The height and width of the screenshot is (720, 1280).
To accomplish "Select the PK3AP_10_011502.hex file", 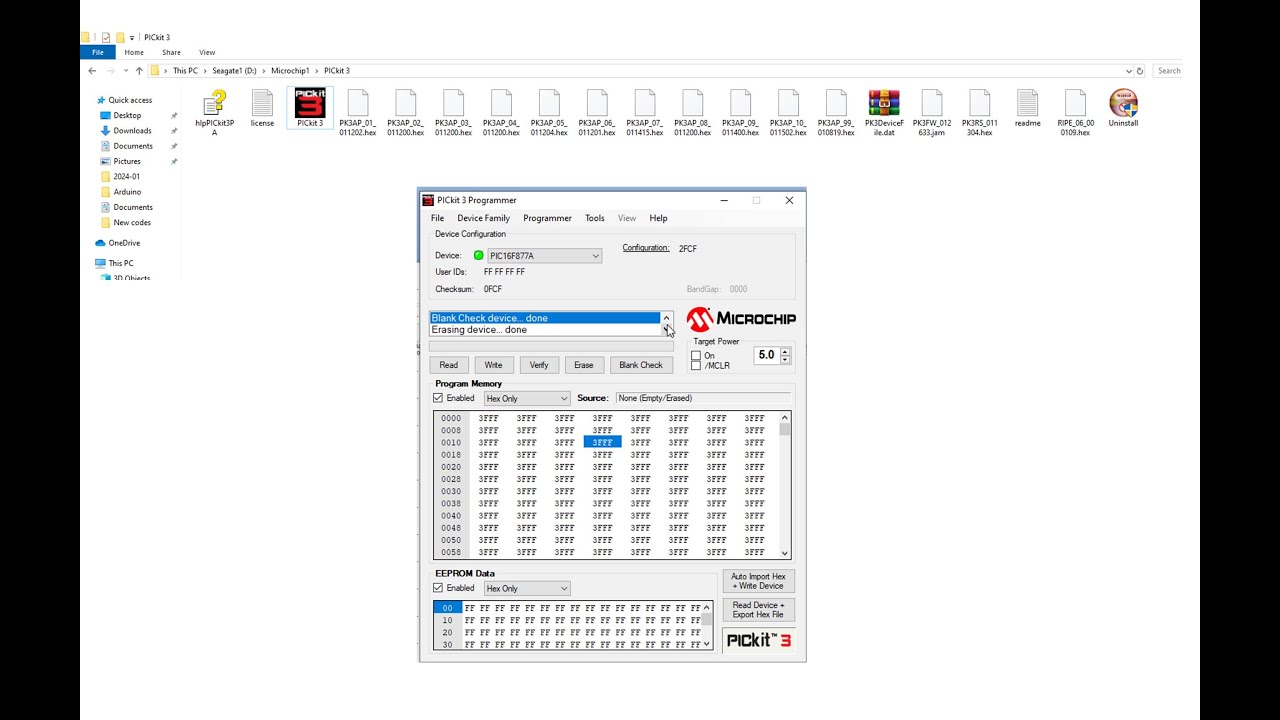I will point(788,113).
